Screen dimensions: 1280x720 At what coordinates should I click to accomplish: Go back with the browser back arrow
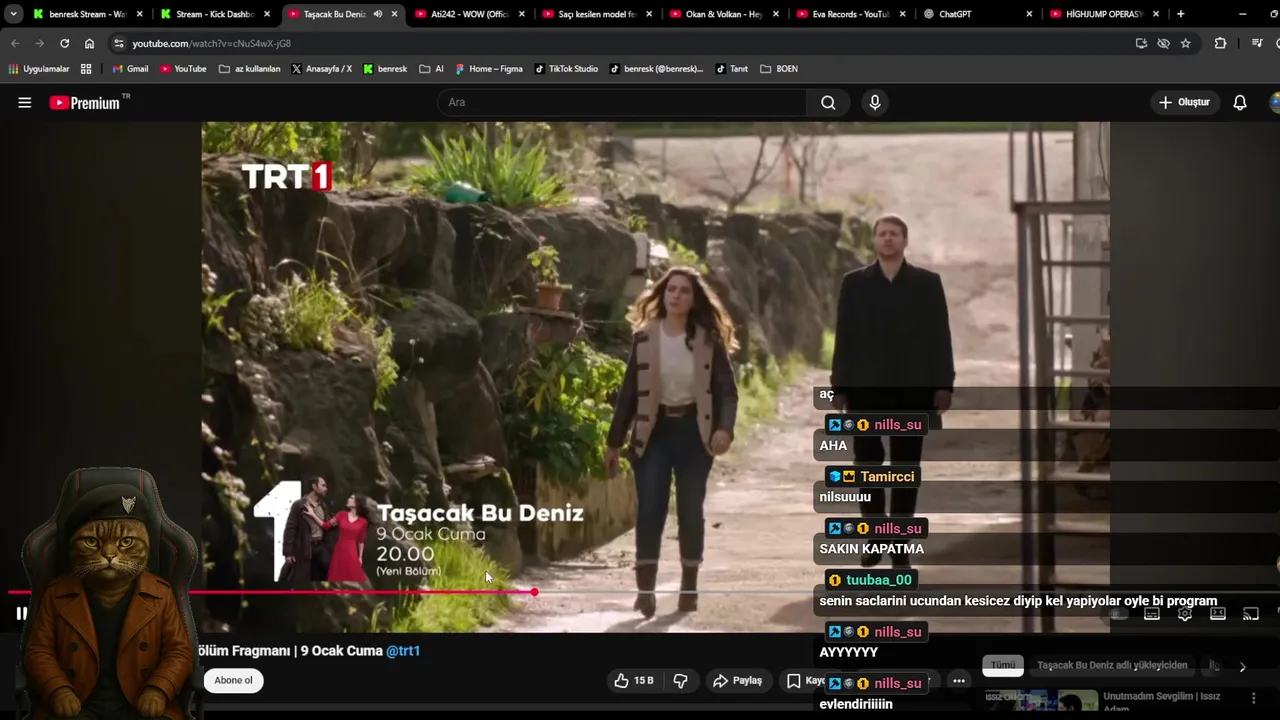point(15,43)
